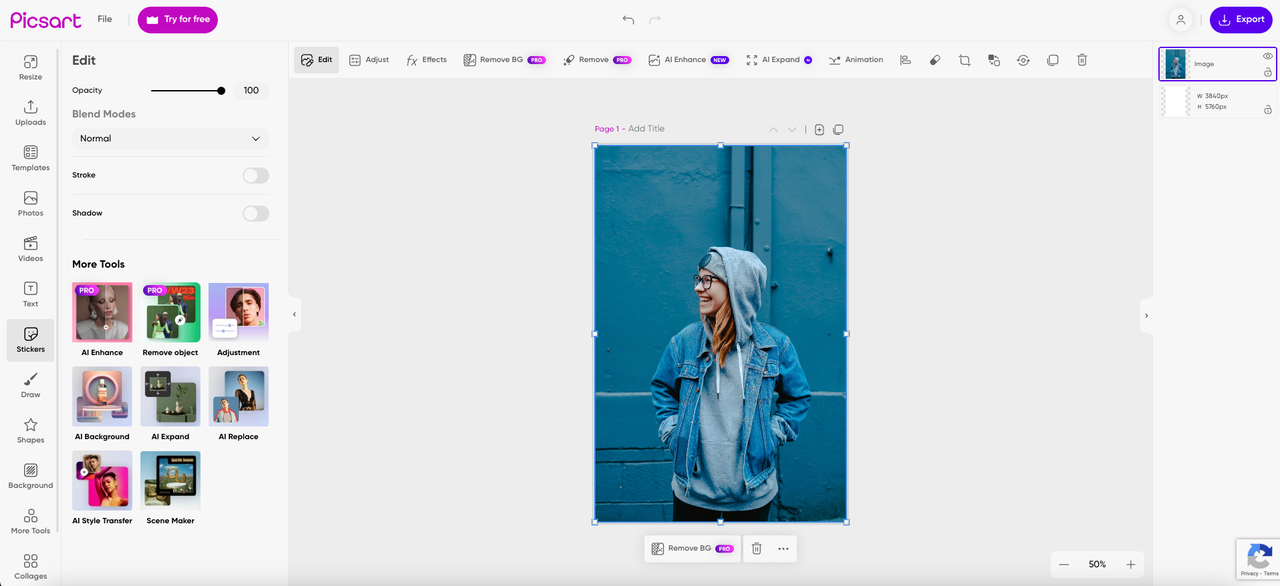Screen dimensions: 1280x586
Task: Open the user account icon
Action: point(1181,19)
